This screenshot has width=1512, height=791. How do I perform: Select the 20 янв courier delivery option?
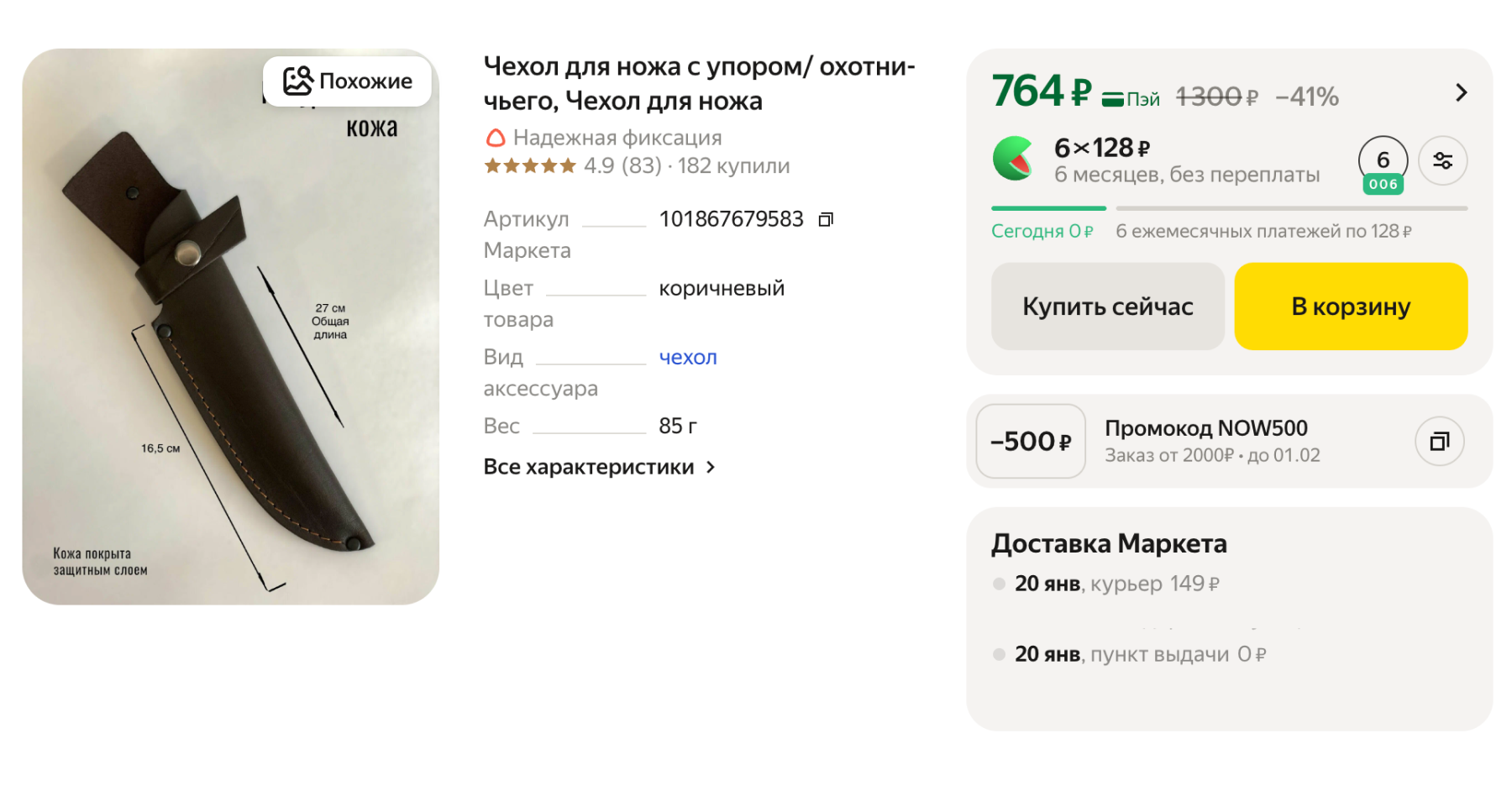coord(1117,583)
